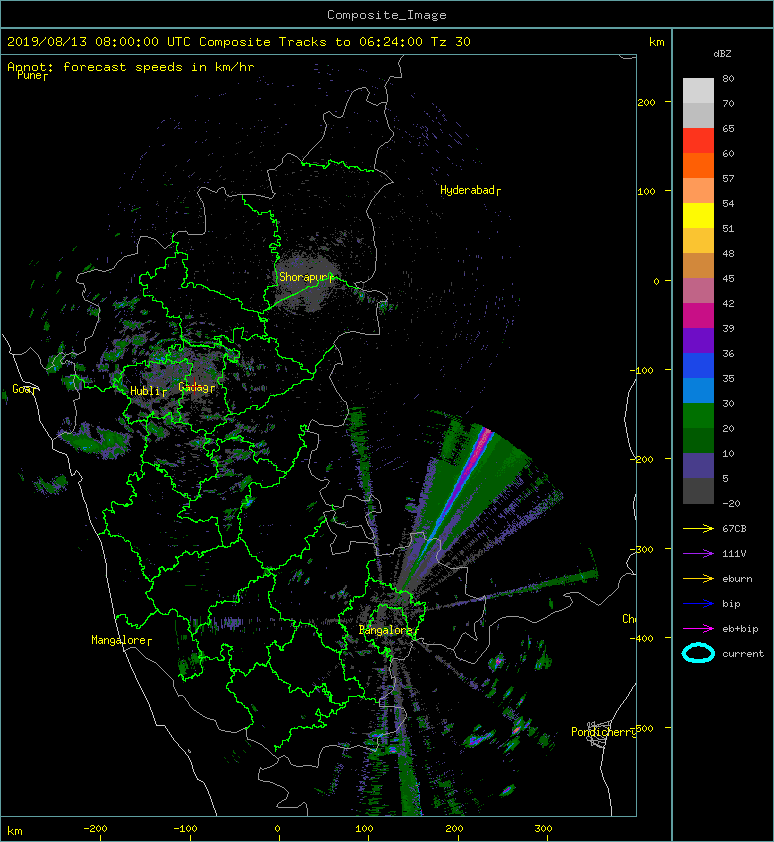Pick the purple 39 dBZ color swatch
Screen dimensions: 774x842
698,340
